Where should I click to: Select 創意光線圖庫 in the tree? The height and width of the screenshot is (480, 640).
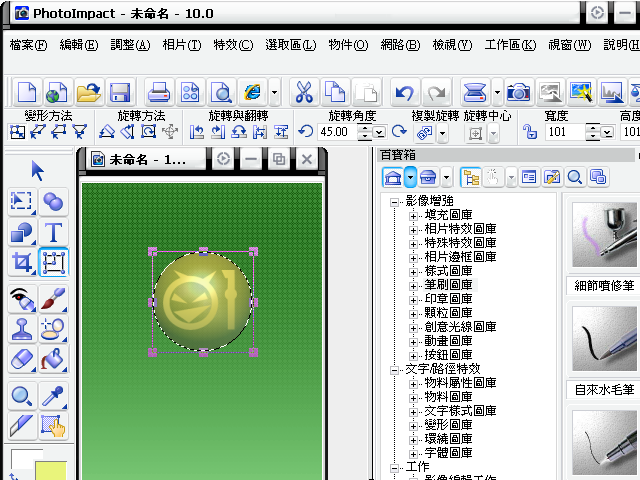pos(460,327)
